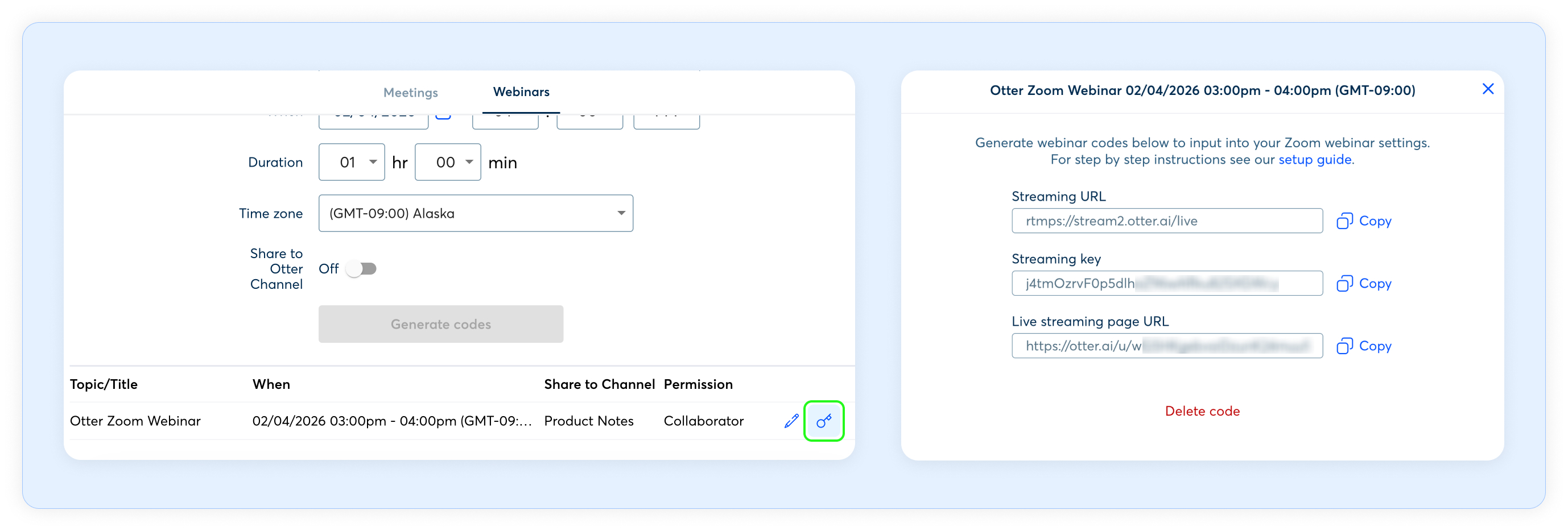The width and height of the screenshot is (1568, 531).
Task: Close the webinar codes panel
Action: pos(1487,89)
